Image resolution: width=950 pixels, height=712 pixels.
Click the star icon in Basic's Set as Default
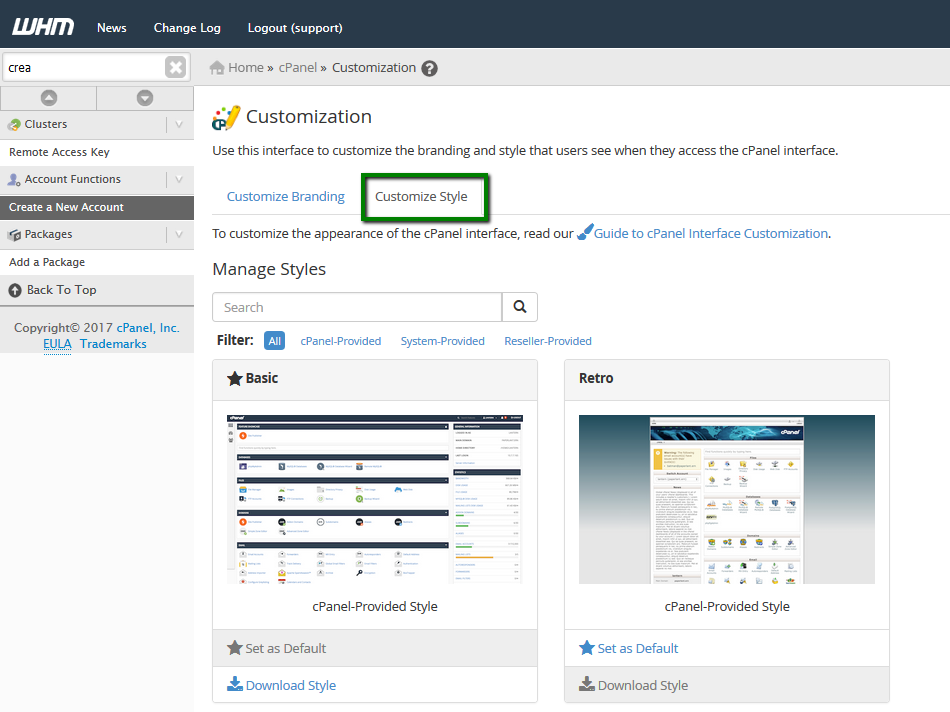(x=235, y=648)
